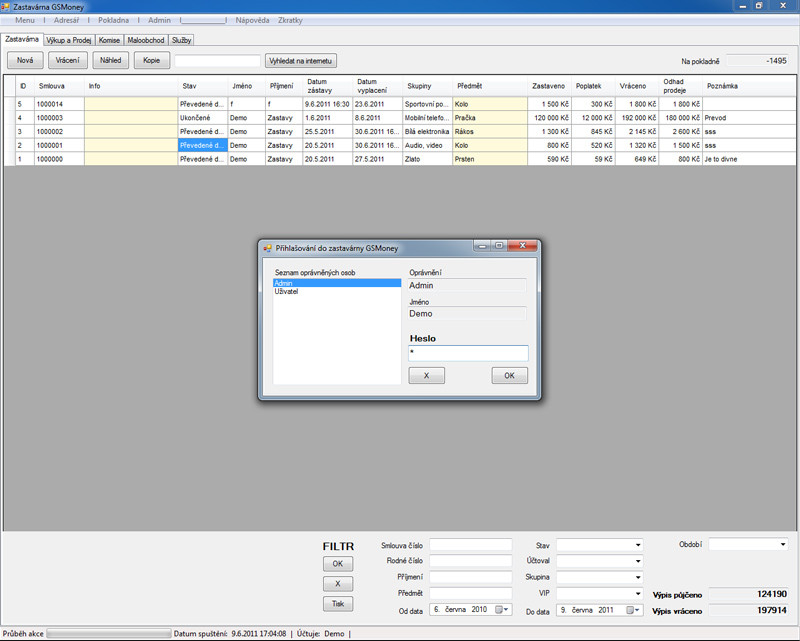Switch to the Maloobchod tab

click(146, 40)
